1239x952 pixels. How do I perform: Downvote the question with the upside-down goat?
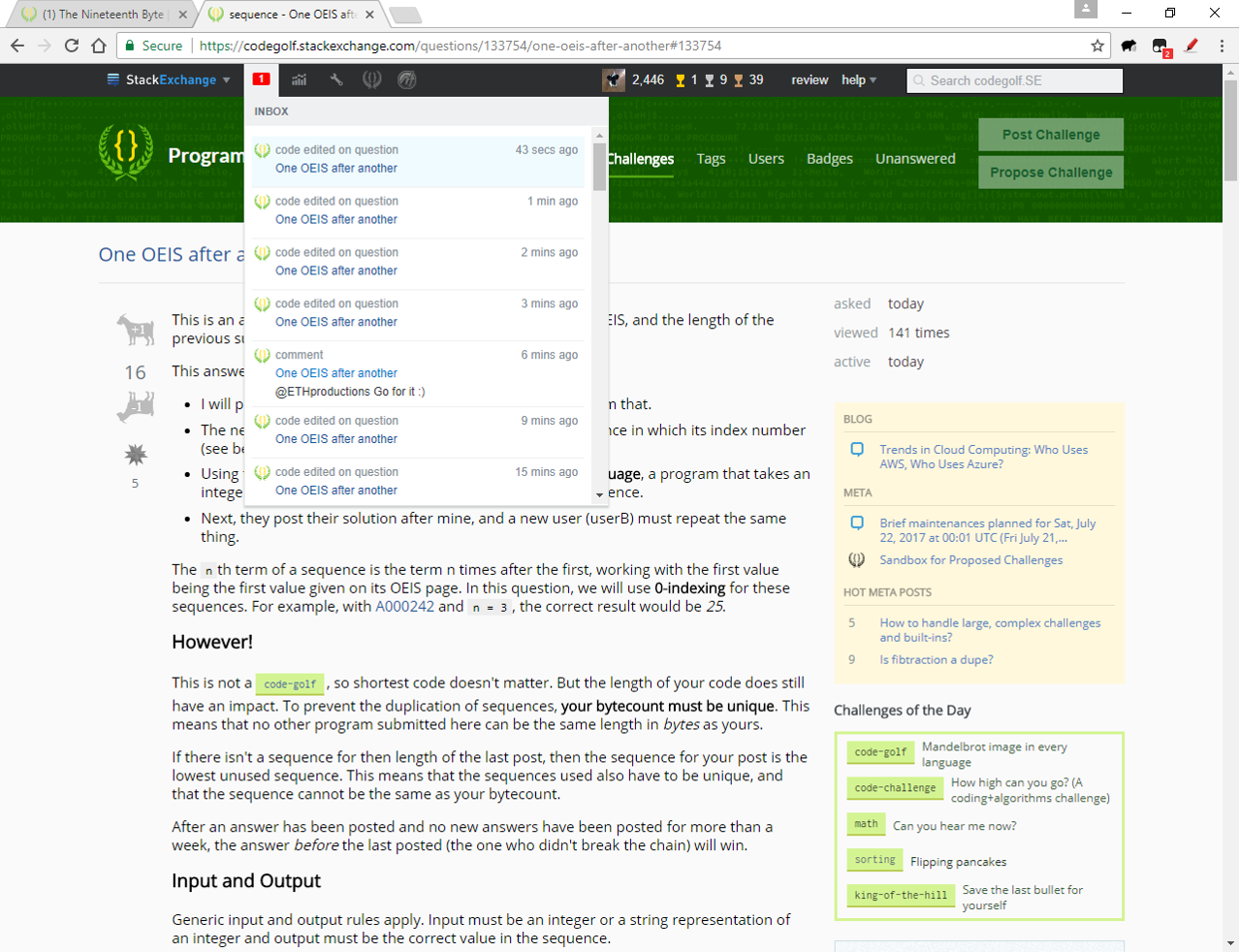click(x=136, y=407)
